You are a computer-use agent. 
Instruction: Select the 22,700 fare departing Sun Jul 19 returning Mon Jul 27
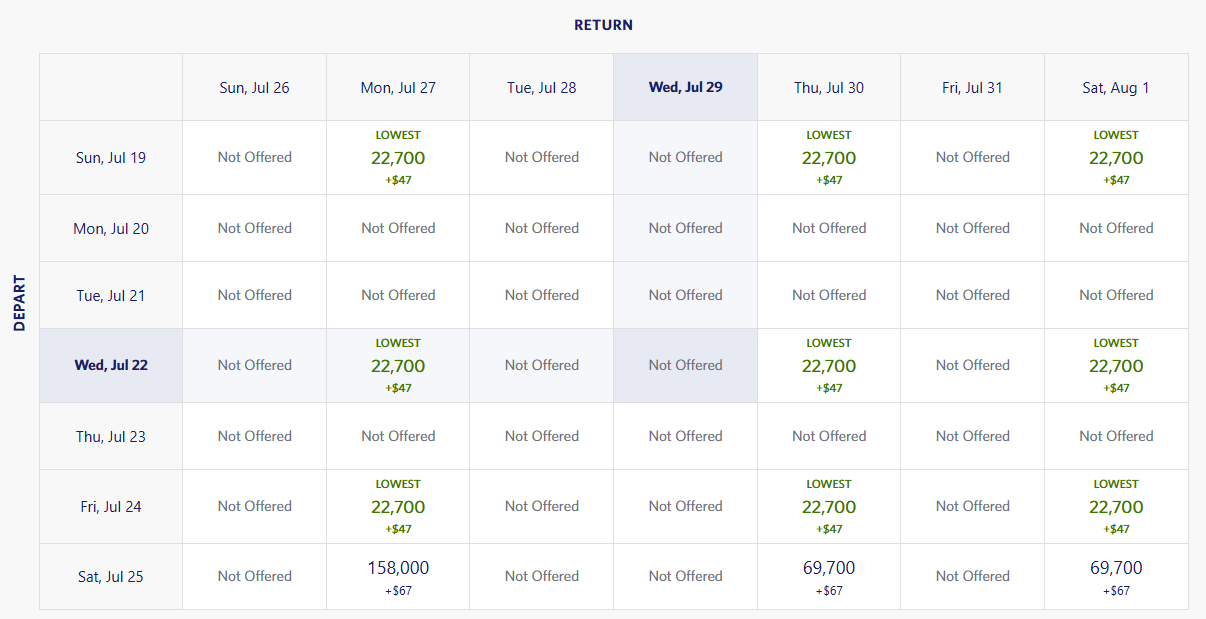click(x=397, y=157)
